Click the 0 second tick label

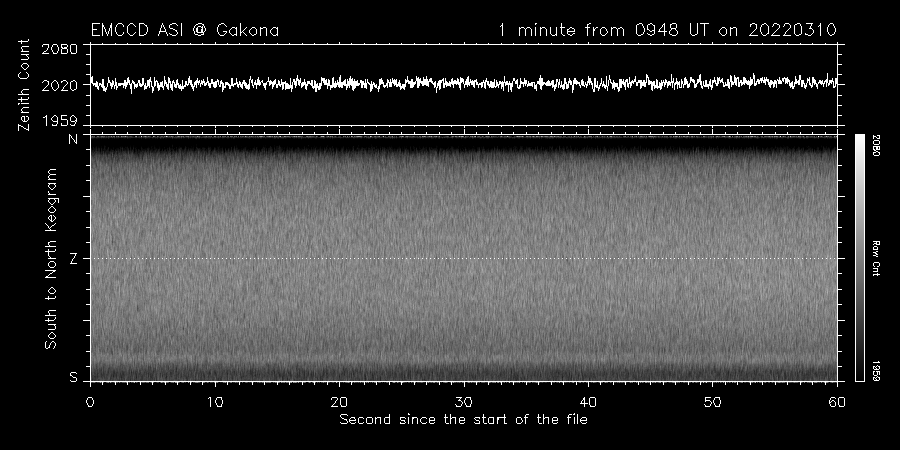pyautogui.click(x=90, y=402)
